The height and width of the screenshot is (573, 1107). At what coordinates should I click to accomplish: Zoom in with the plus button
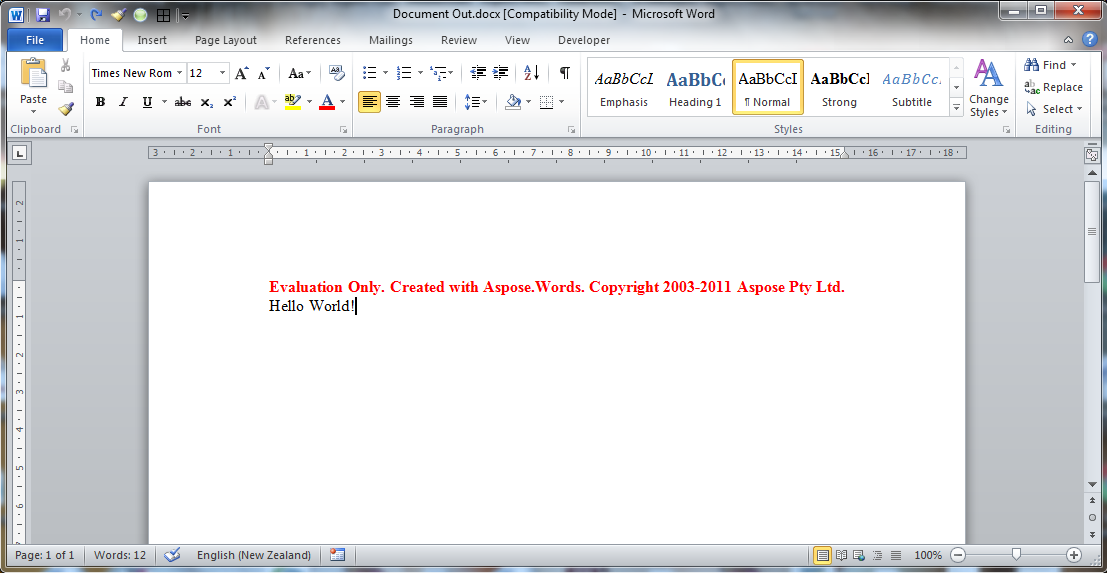1074,555
